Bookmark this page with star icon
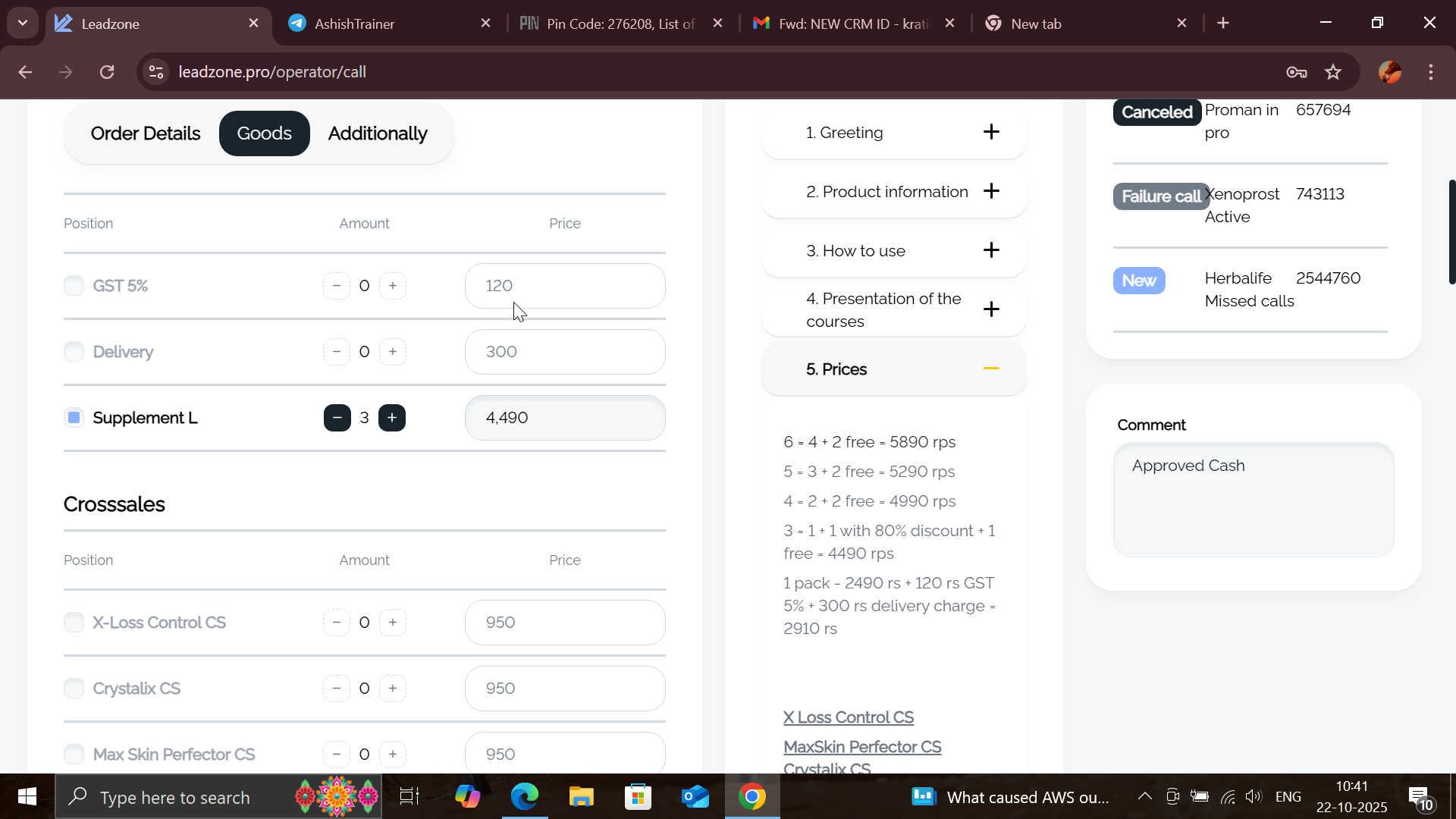The width and height of the screenshot is (1456, 819). pos(1332,72)
